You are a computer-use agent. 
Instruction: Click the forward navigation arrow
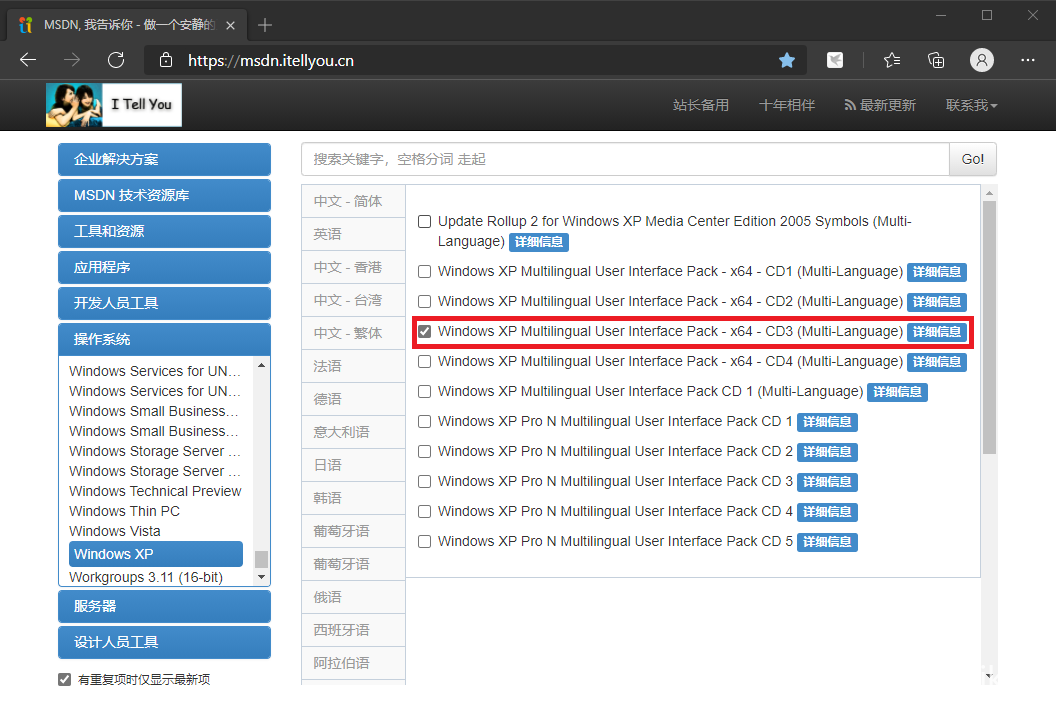coord(71,60)
